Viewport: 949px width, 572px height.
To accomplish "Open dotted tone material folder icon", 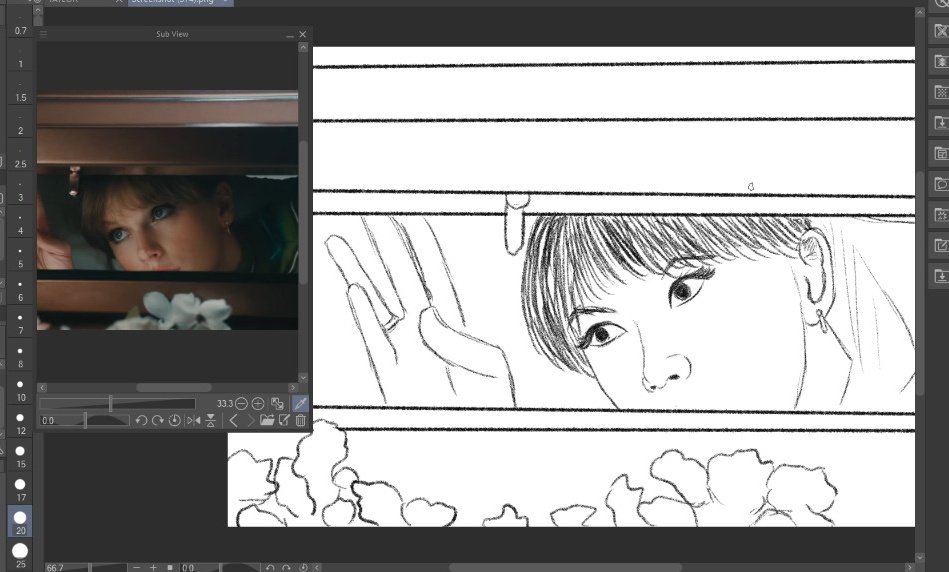I will (x=941, y=92).
